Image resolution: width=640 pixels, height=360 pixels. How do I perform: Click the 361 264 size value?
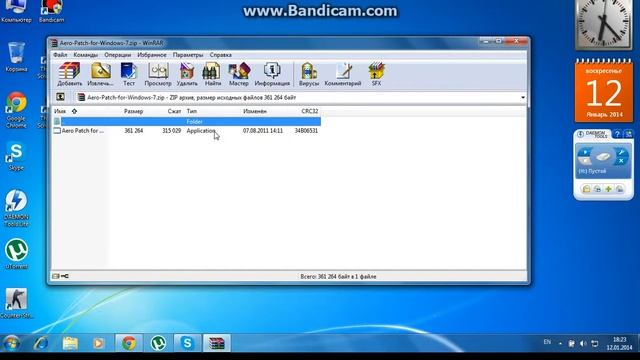point(133,131)
